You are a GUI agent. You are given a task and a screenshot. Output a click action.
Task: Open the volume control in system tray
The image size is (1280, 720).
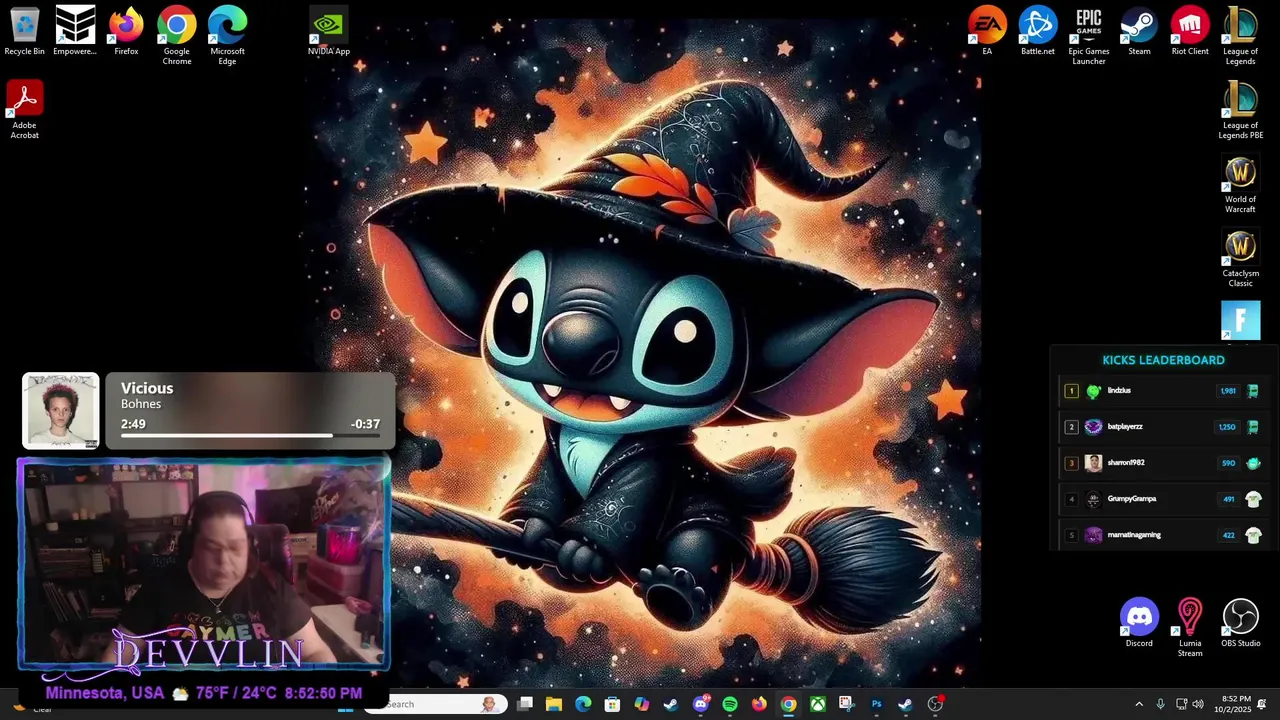[x=1197, y=704]
